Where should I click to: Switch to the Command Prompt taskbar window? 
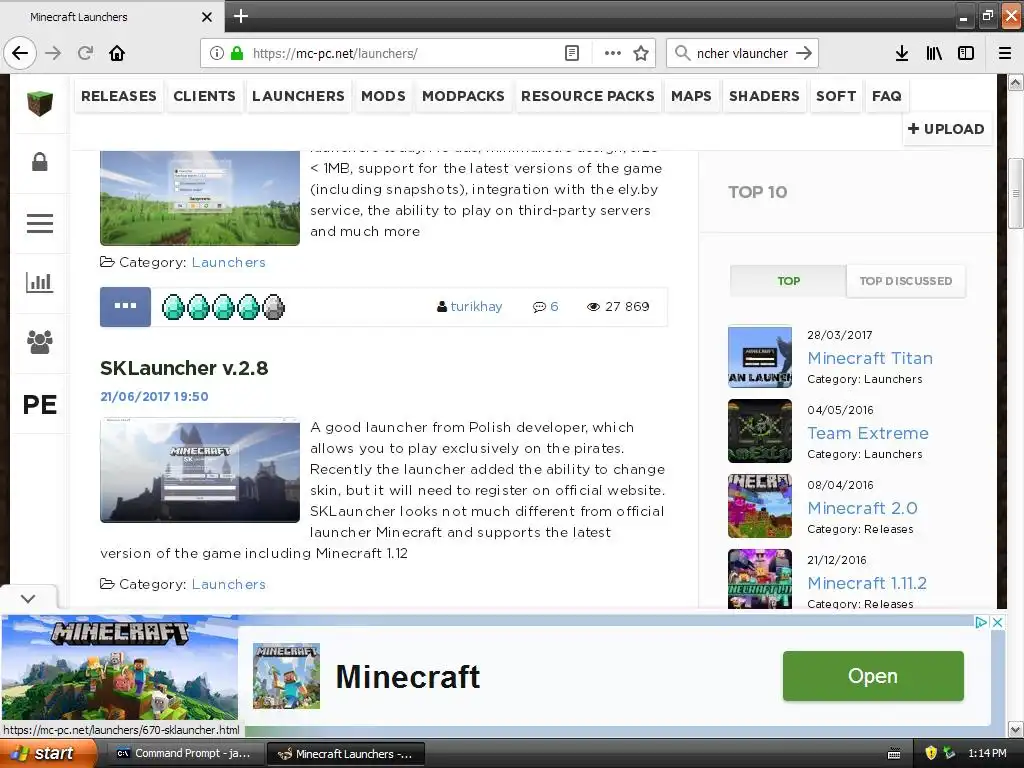point(184,754)
